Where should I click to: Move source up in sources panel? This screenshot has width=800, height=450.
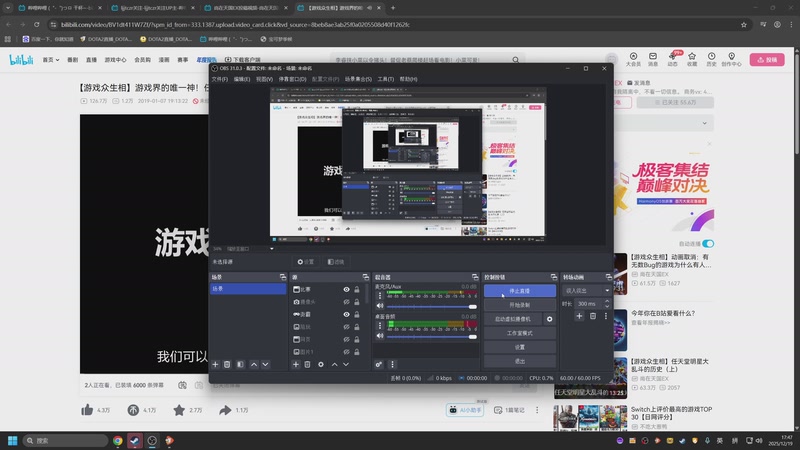pos(334,364)
